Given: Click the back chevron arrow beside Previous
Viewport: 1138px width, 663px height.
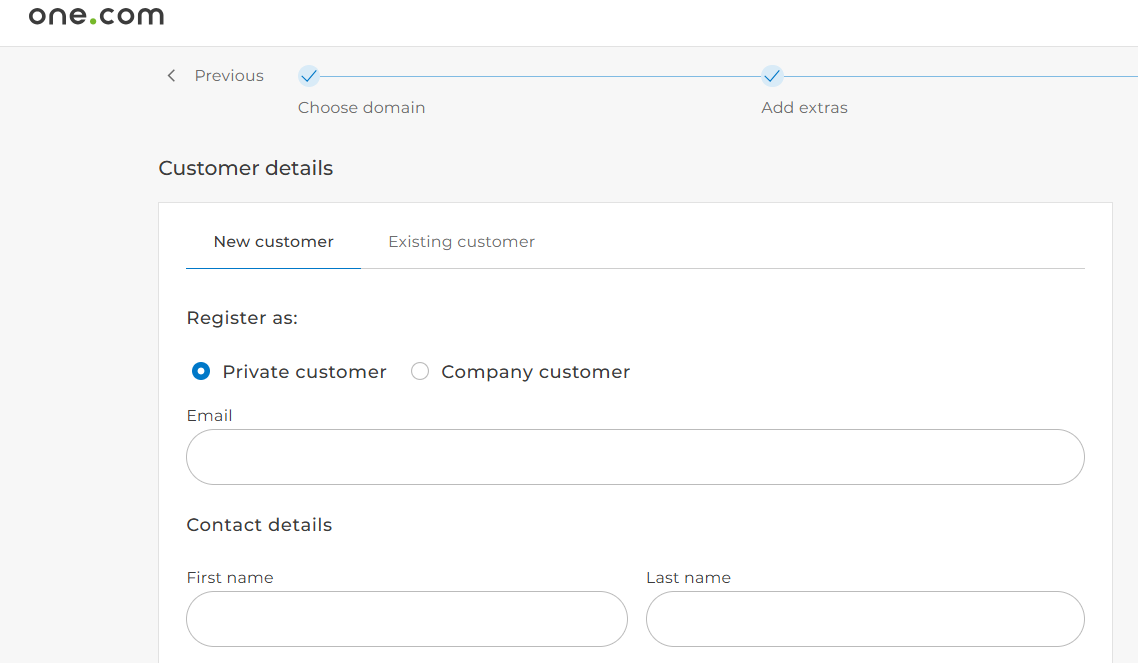Looking at the screenshot, I should pyautogui.click(x=171, y=75).
